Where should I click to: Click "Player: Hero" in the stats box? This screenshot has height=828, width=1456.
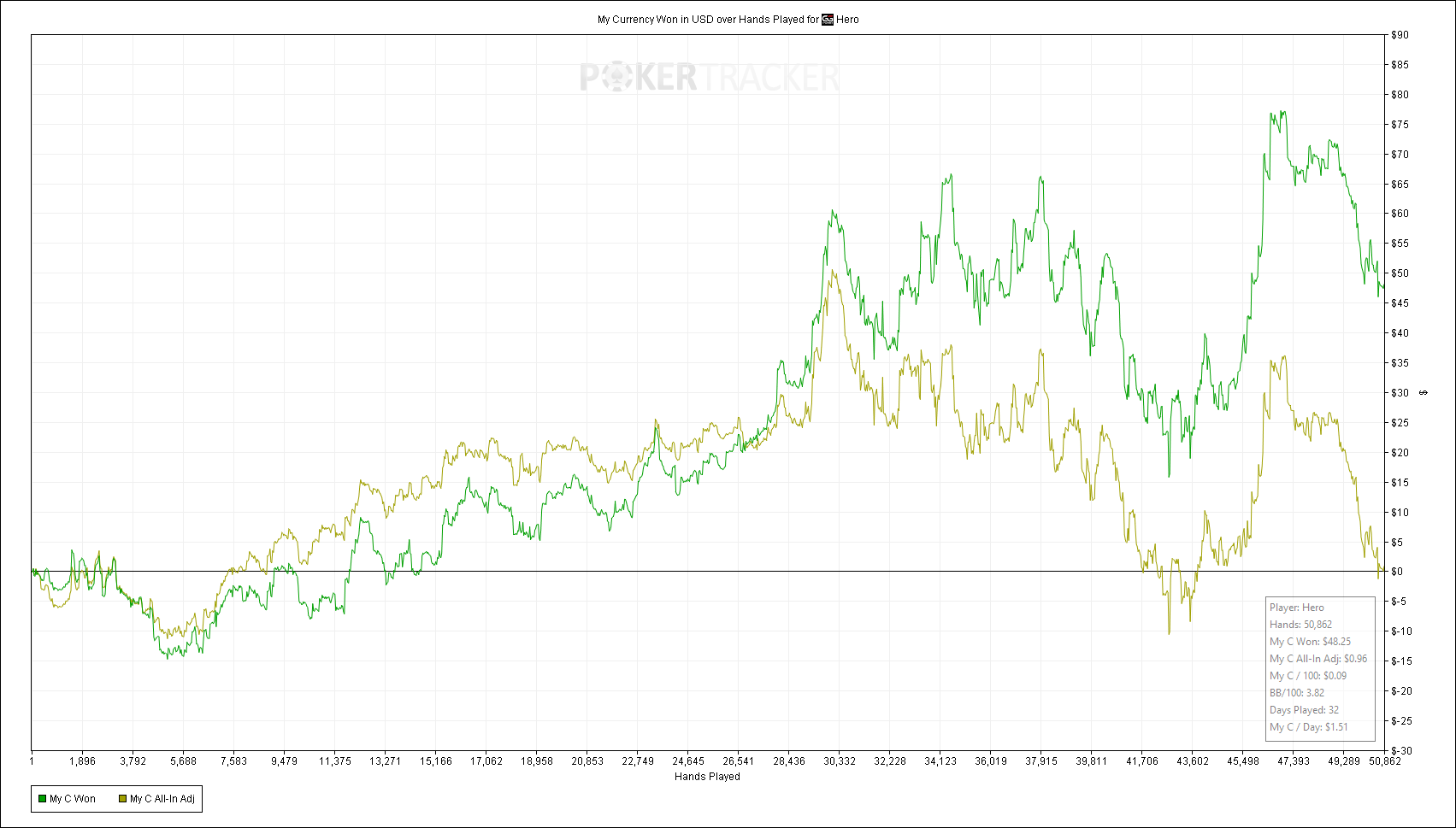coord(1297,608)
